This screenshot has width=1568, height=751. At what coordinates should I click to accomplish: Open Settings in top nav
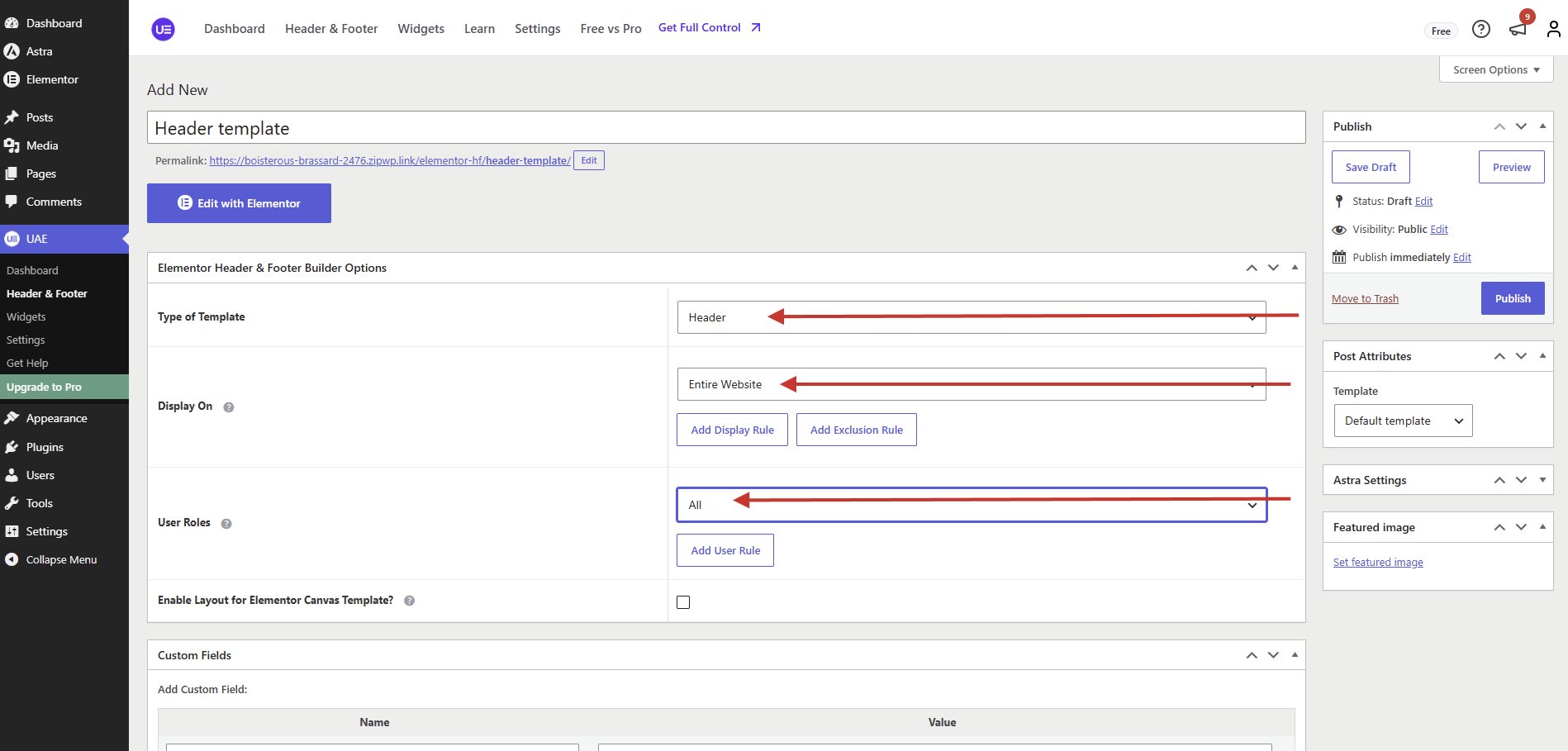point(538,29)
